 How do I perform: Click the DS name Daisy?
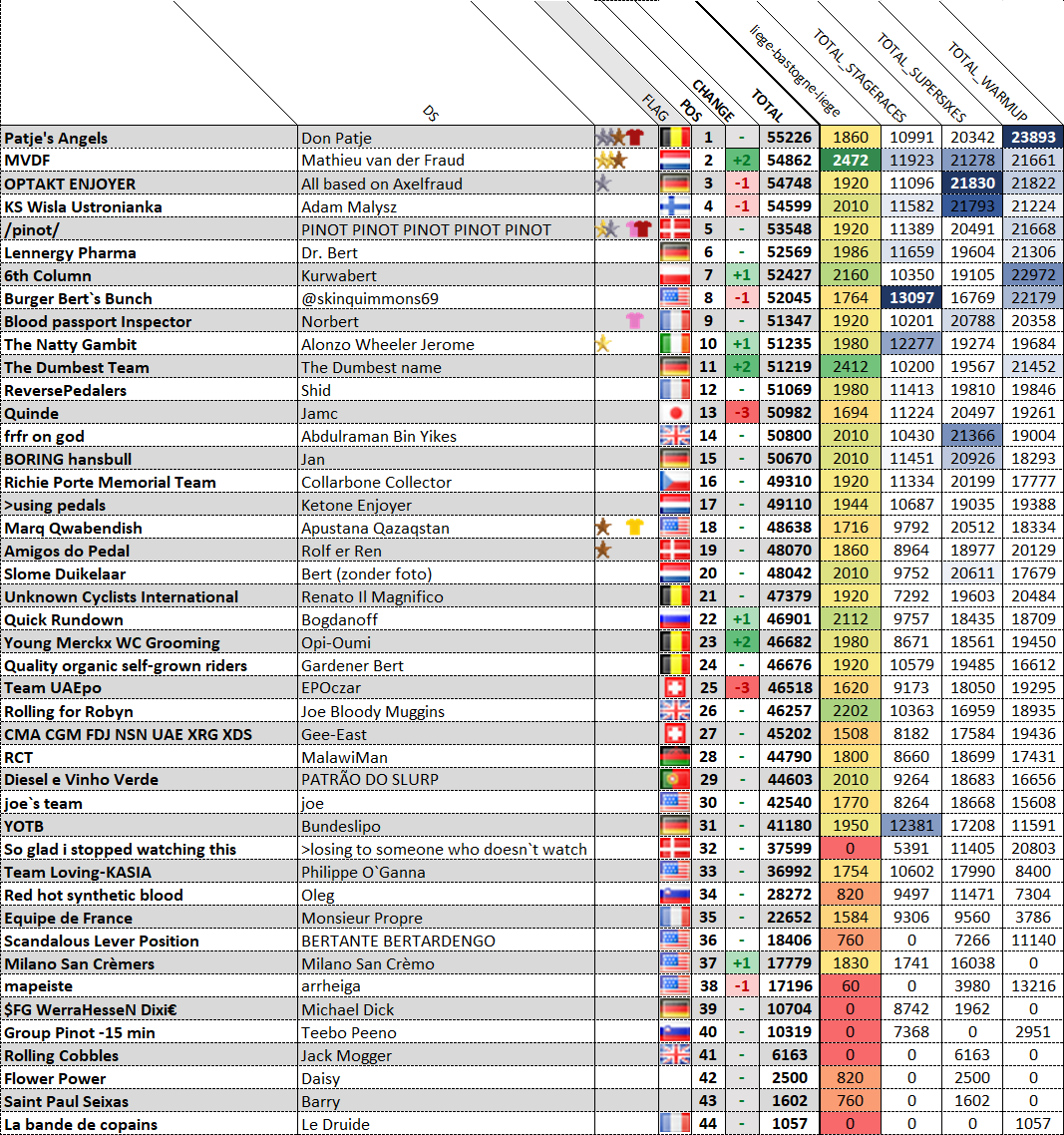321,1078
